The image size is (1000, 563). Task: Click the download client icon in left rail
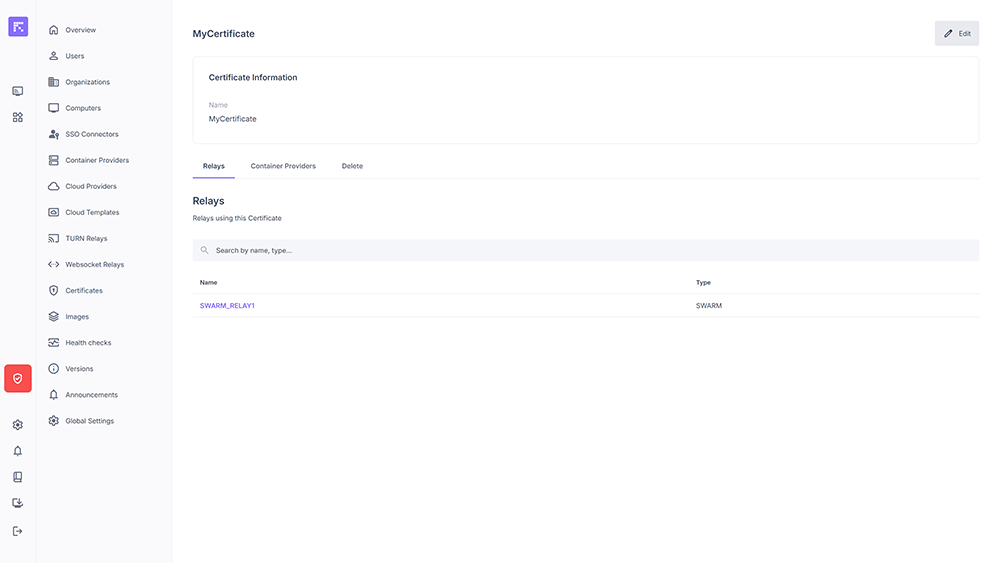(18, 503)
